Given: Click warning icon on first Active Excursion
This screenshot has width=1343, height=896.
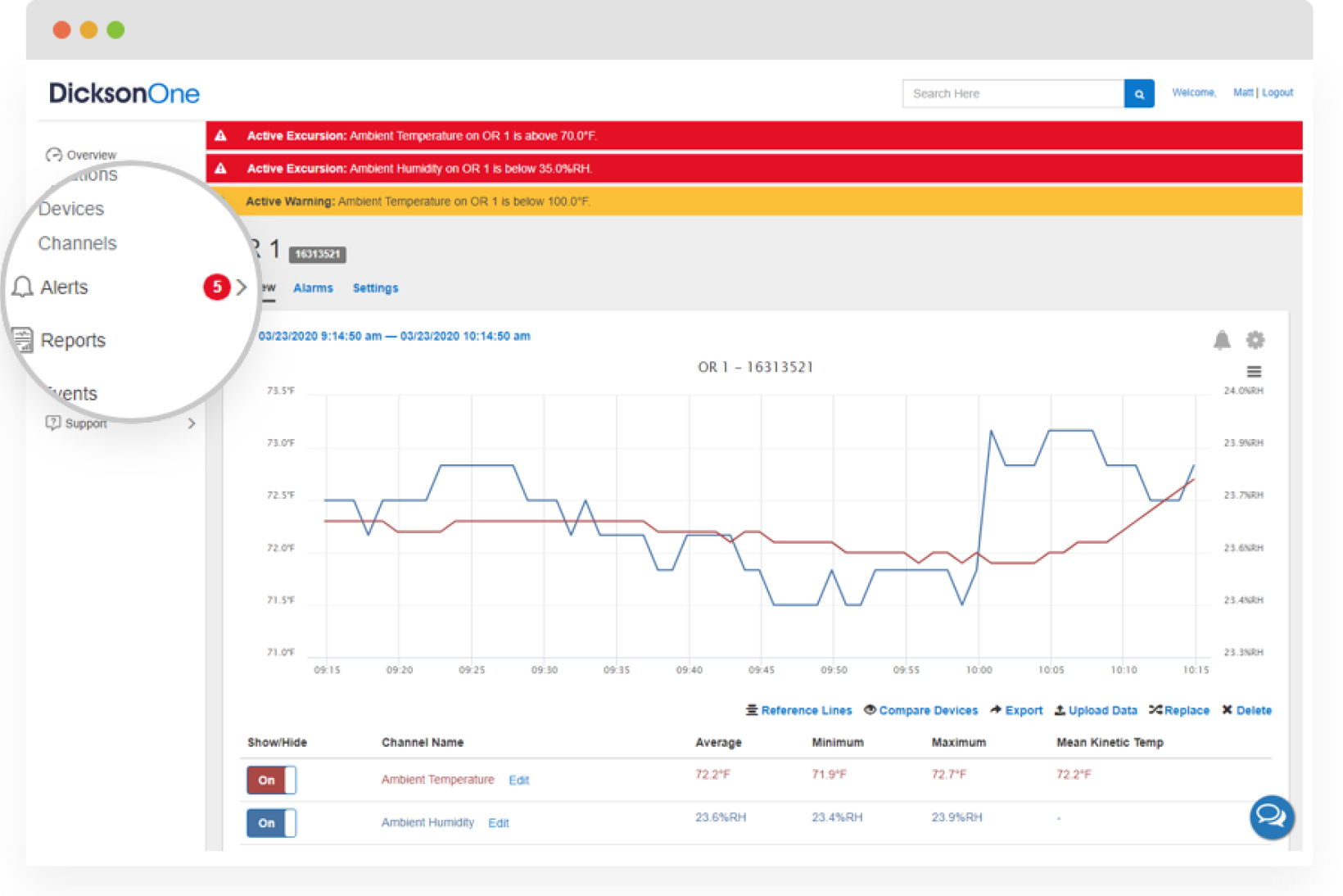Looking at the screenshot, I should click(221, 136).
